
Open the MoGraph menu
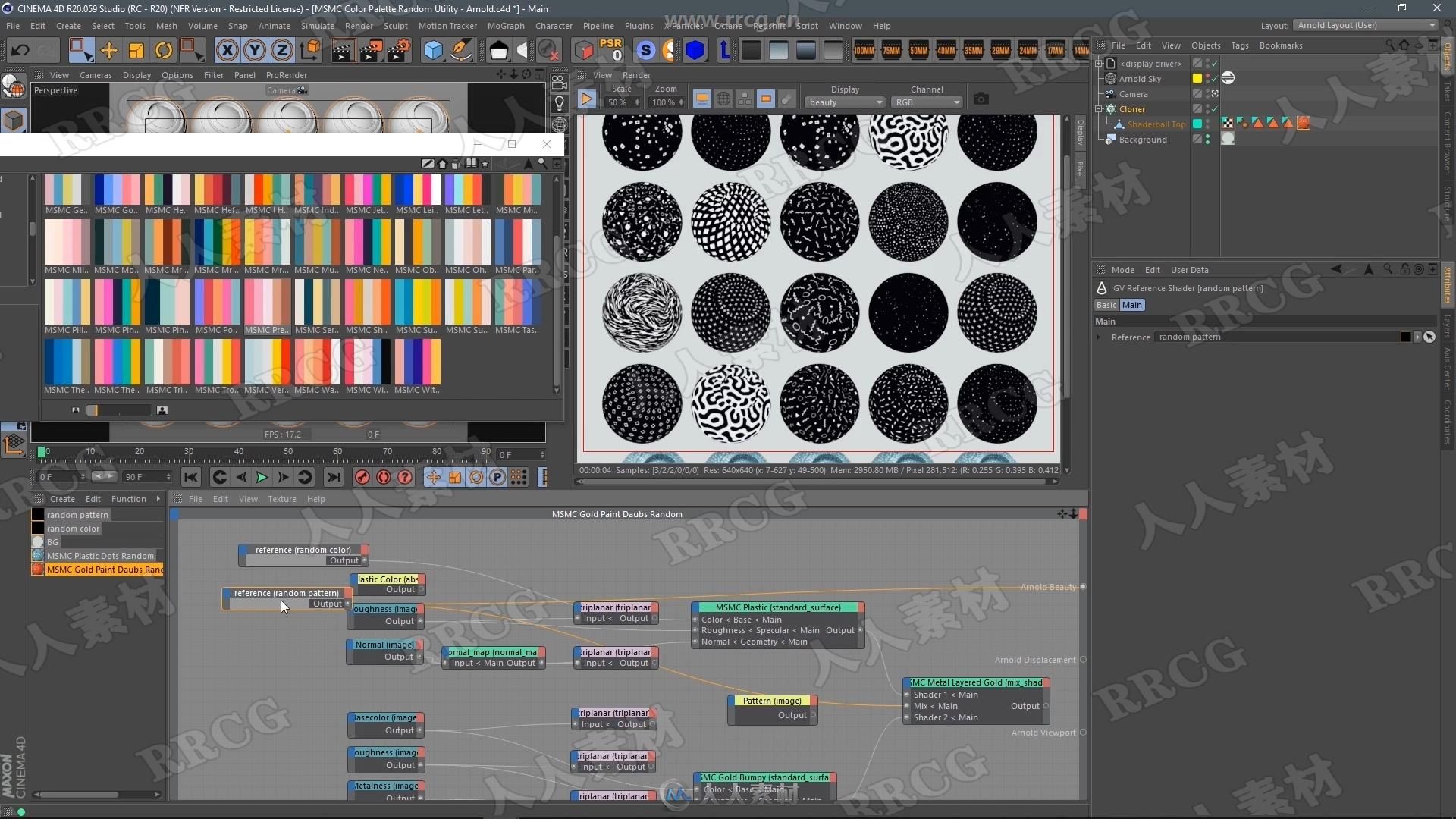pos(506,26)
